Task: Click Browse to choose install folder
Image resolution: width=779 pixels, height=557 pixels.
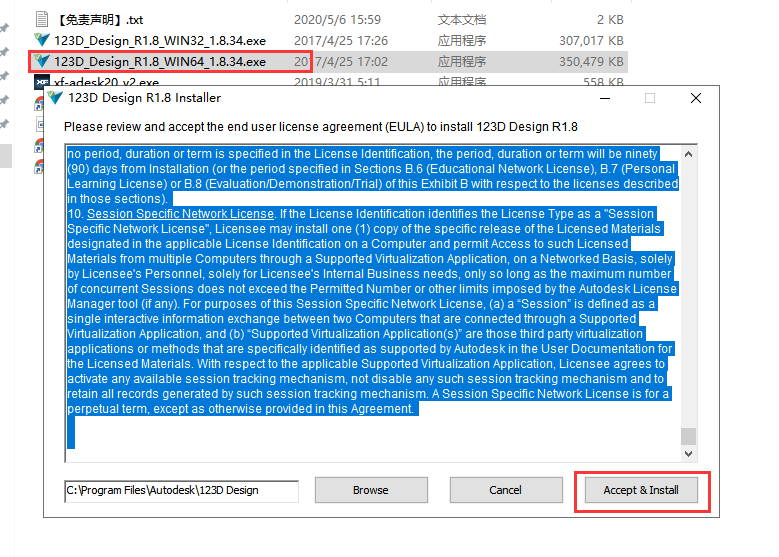Action: [x=370, y=490]
